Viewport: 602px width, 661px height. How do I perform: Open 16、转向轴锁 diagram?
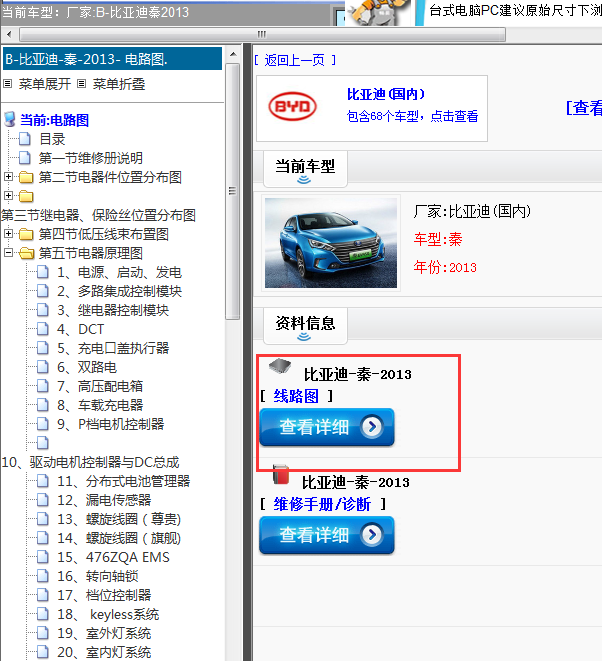click(x=98, y=576)
